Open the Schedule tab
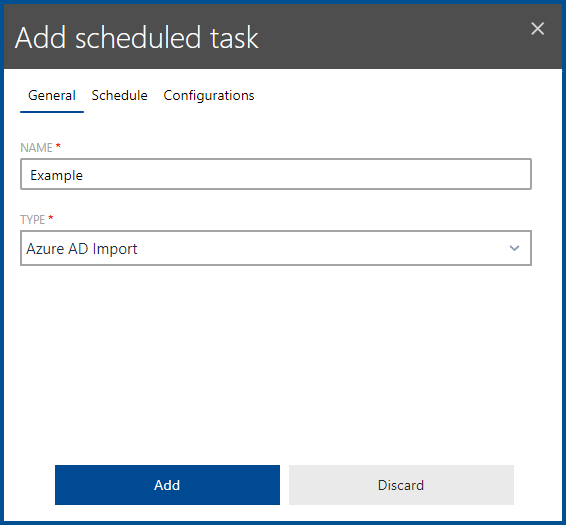 pos(119,96)
